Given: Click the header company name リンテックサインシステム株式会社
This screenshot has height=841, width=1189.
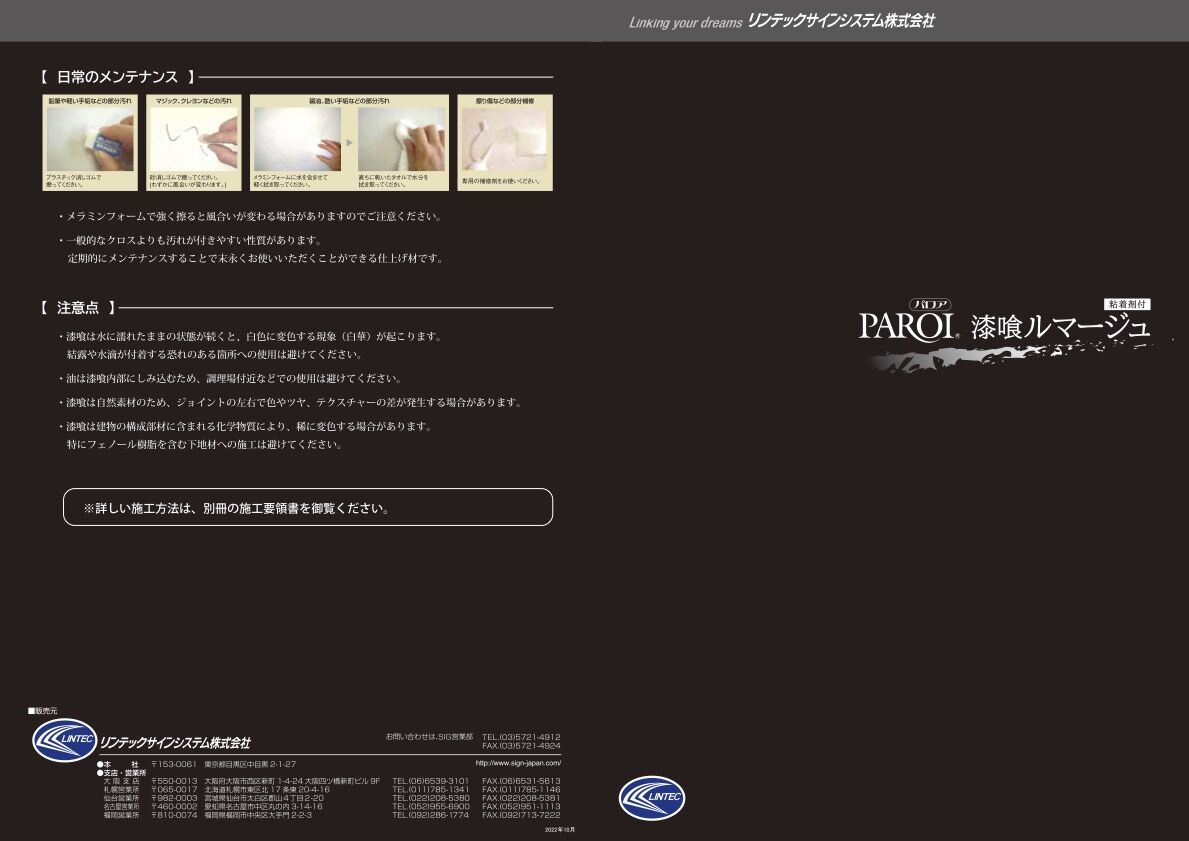Looking at the screenshot, I should pos(841,21).
